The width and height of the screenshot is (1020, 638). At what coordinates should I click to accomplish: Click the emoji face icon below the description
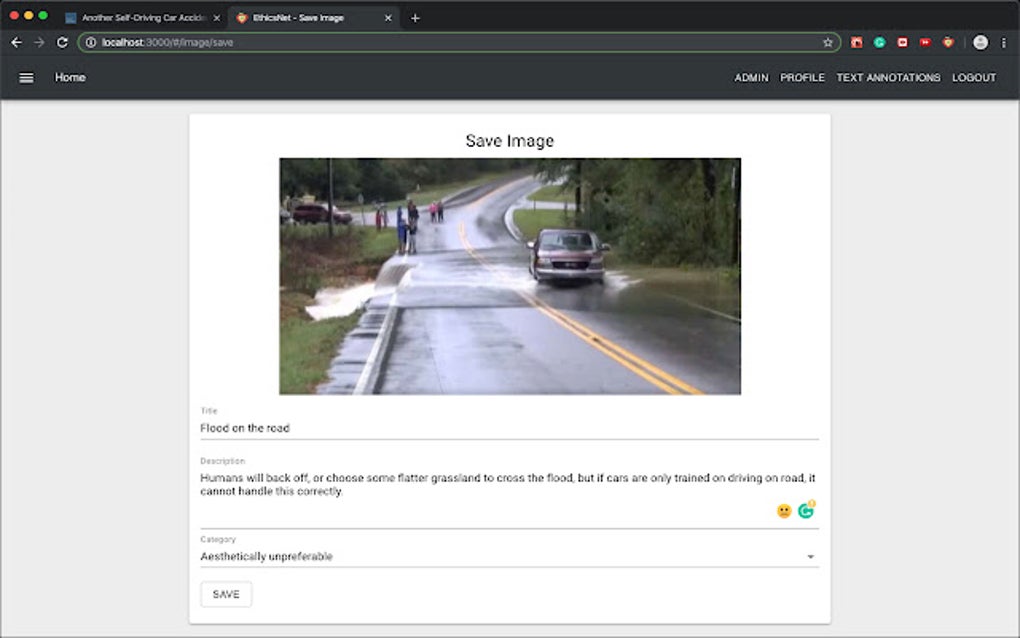click(783, 510)
